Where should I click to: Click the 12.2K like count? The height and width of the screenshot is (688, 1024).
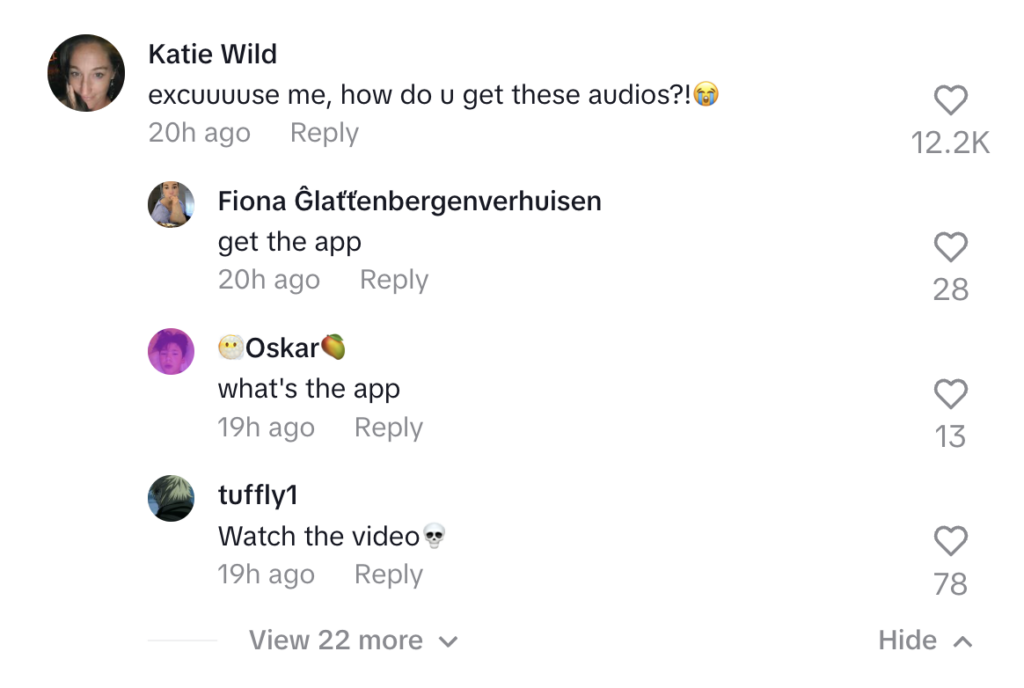coord(950,143)
